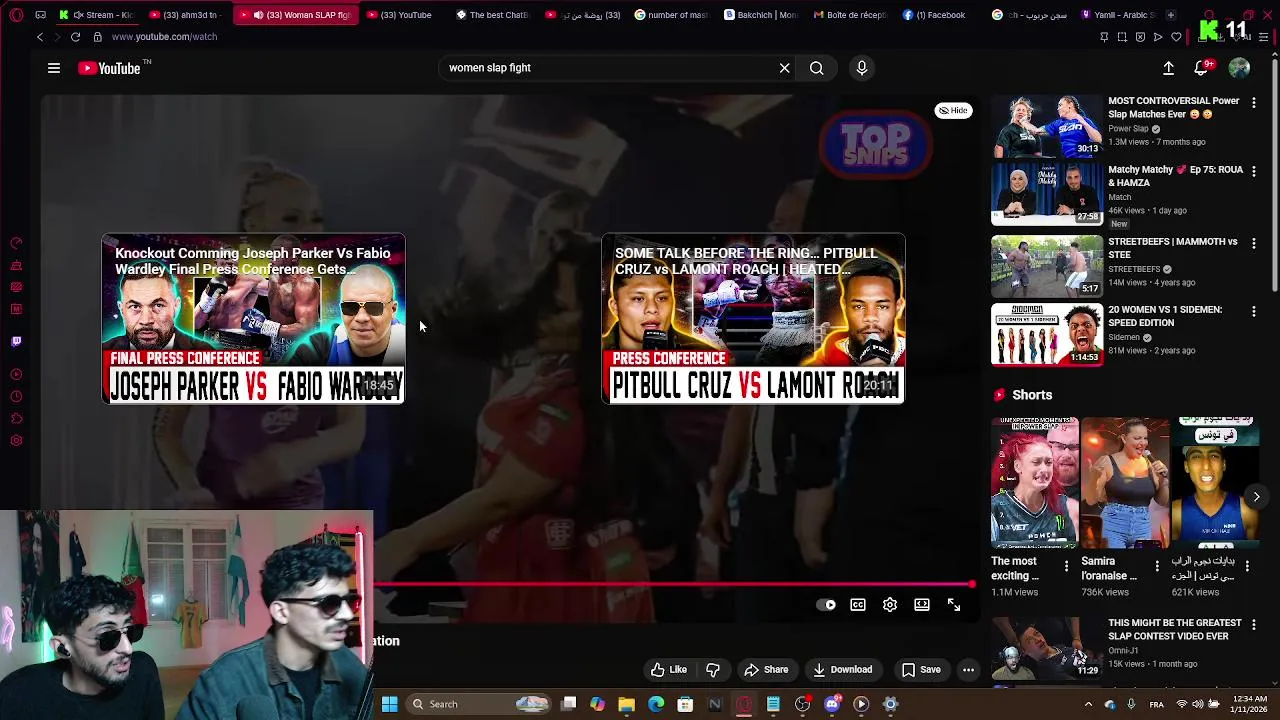Hide the end-screen suggestions with Hide
Viewport: 1280px width, 720px height.
point(953,111)
